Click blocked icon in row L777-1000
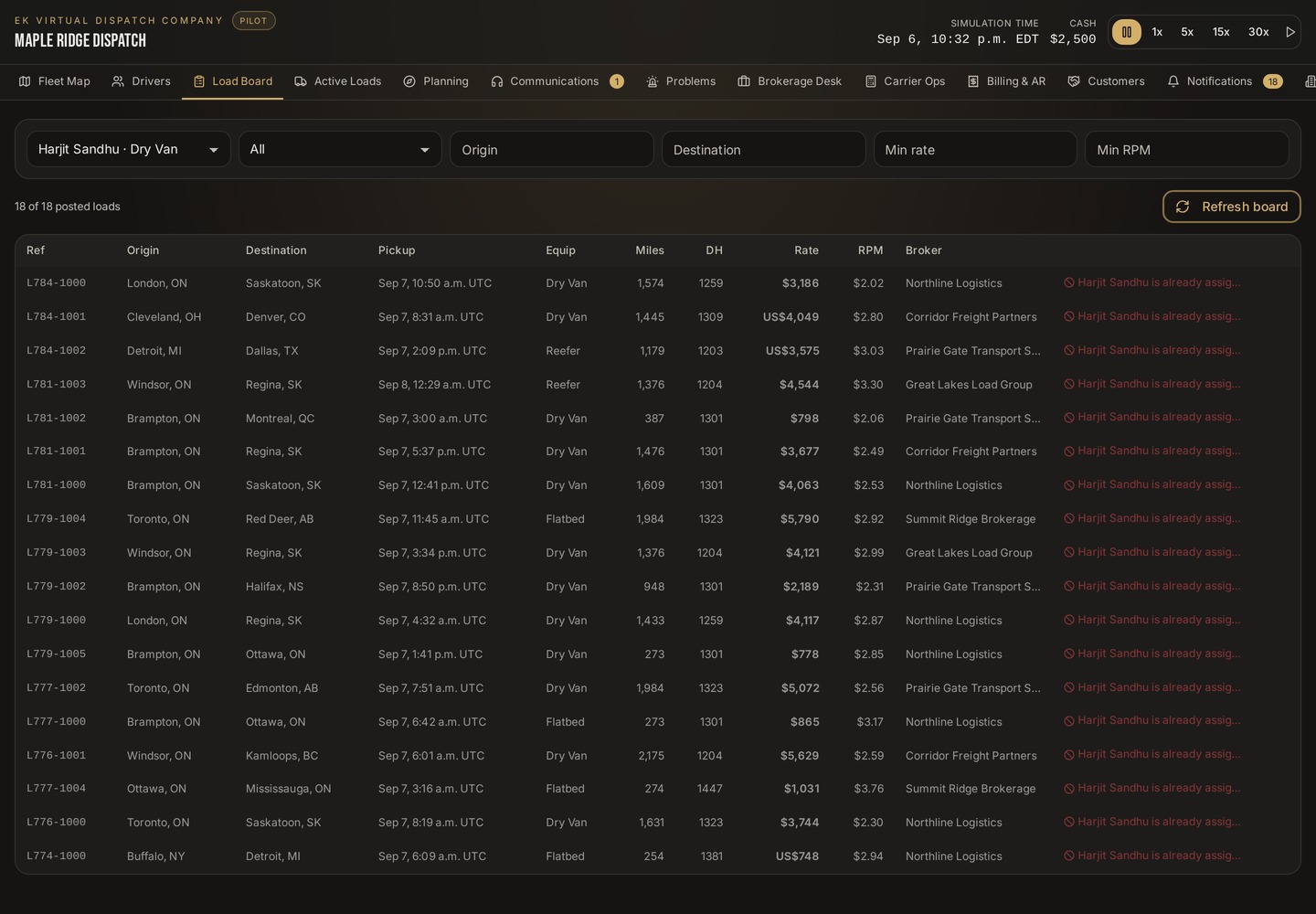Image resolution: width=1316 pixels, height=914 pixels. [x=1069, y=721]
